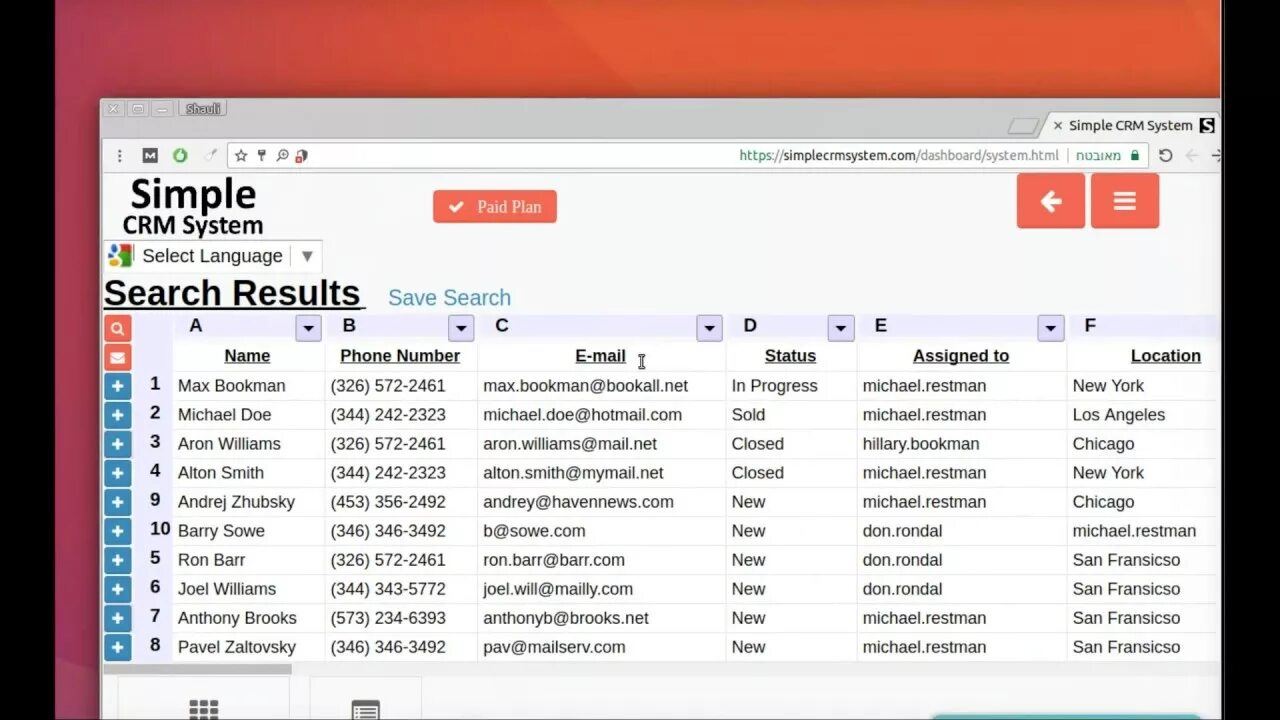The image size is (1280, 720).
Task: Expand Barry Sowe row with plus icon
Action: point(117,531)
